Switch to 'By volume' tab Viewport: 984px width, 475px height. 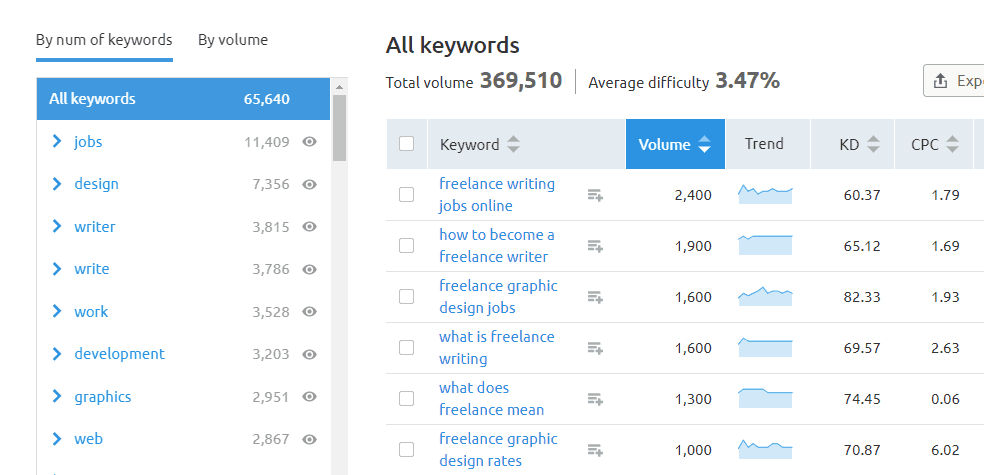click(x=233, y=40)
